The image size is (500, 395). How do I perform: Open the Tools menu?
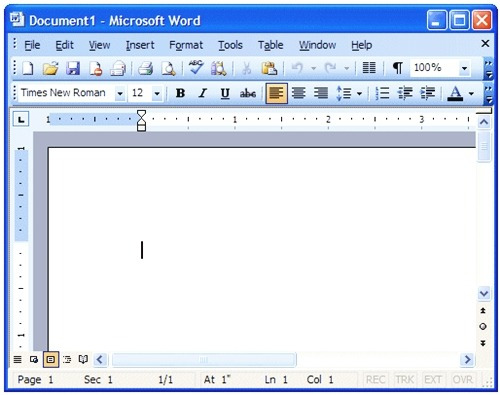point(230,45)
